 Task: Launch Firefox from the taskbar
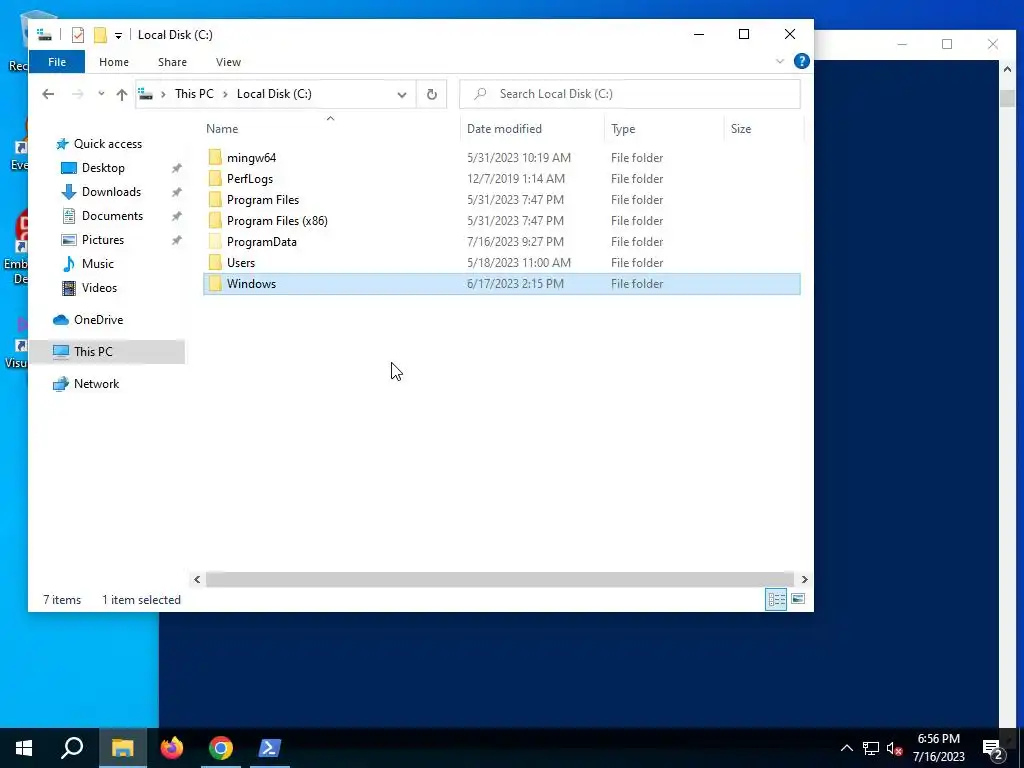[172, 748]
